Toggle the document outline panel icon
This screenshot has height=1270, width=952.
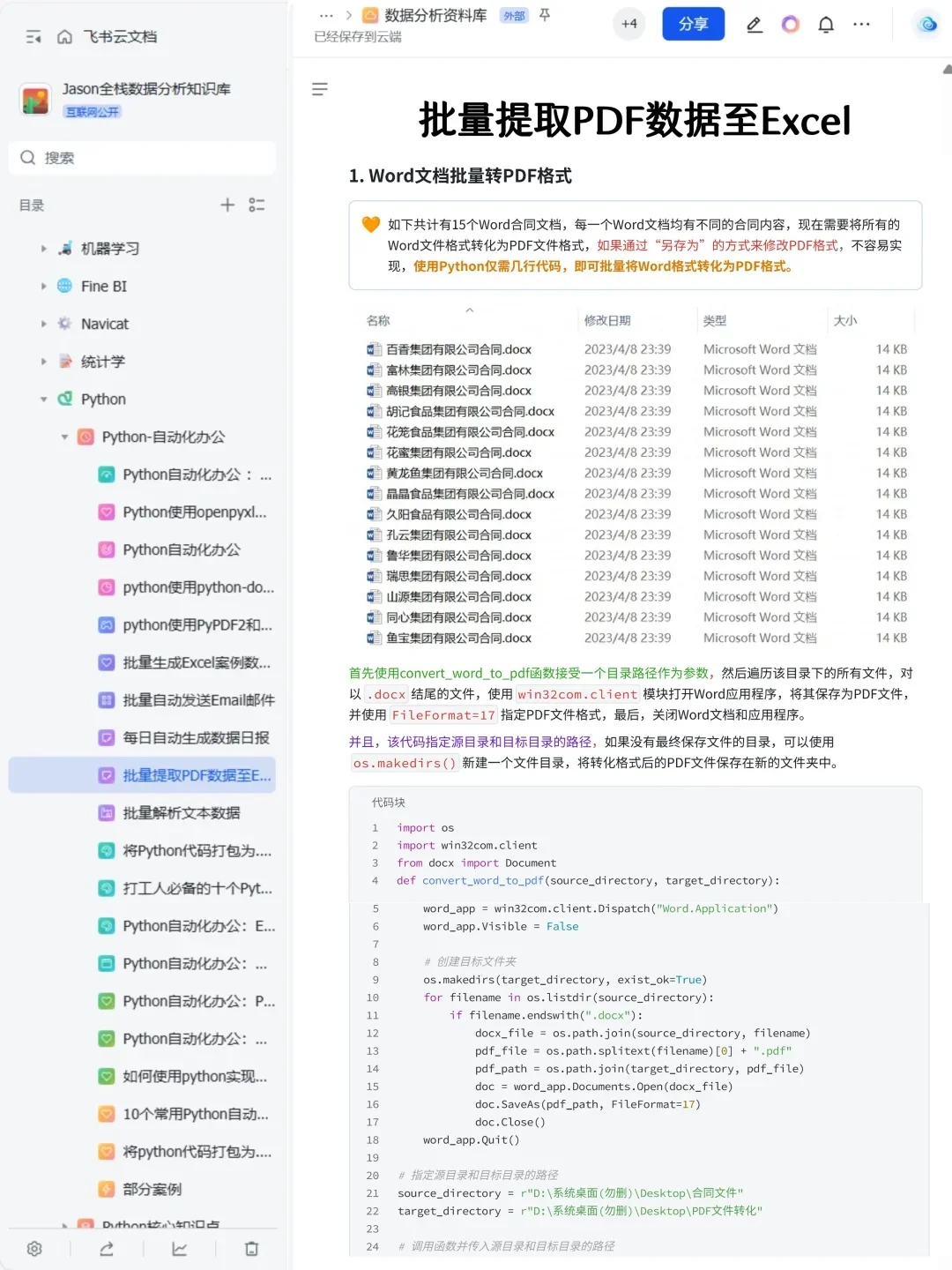(320, 89)
